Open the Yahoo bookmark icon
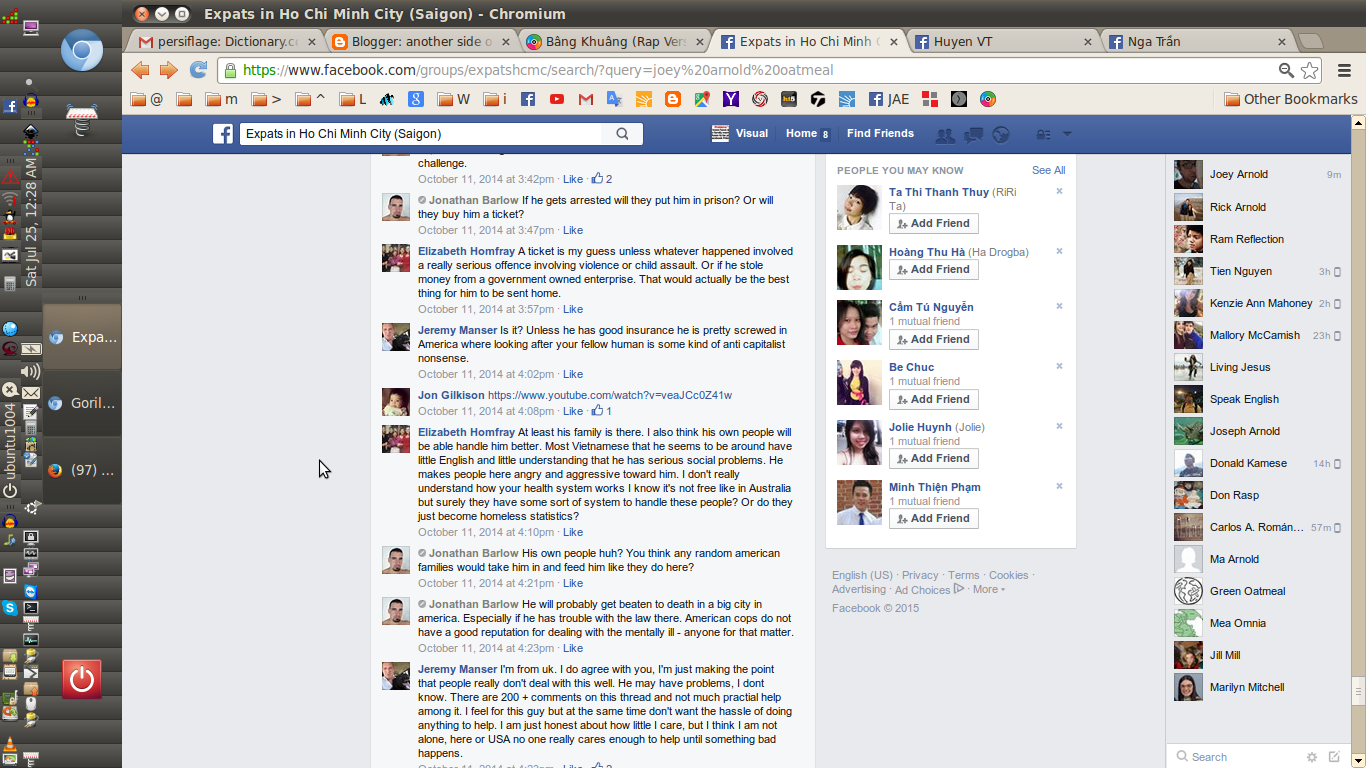Image resolution: width=1366 pixels, height=768 pixels. point(731,99)
